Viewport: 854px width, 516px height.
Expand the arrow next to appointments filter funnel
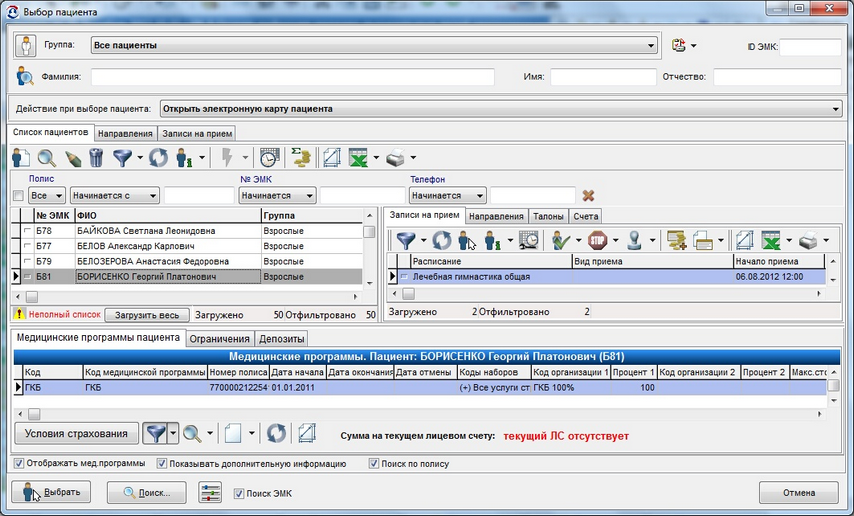(423, 240)
